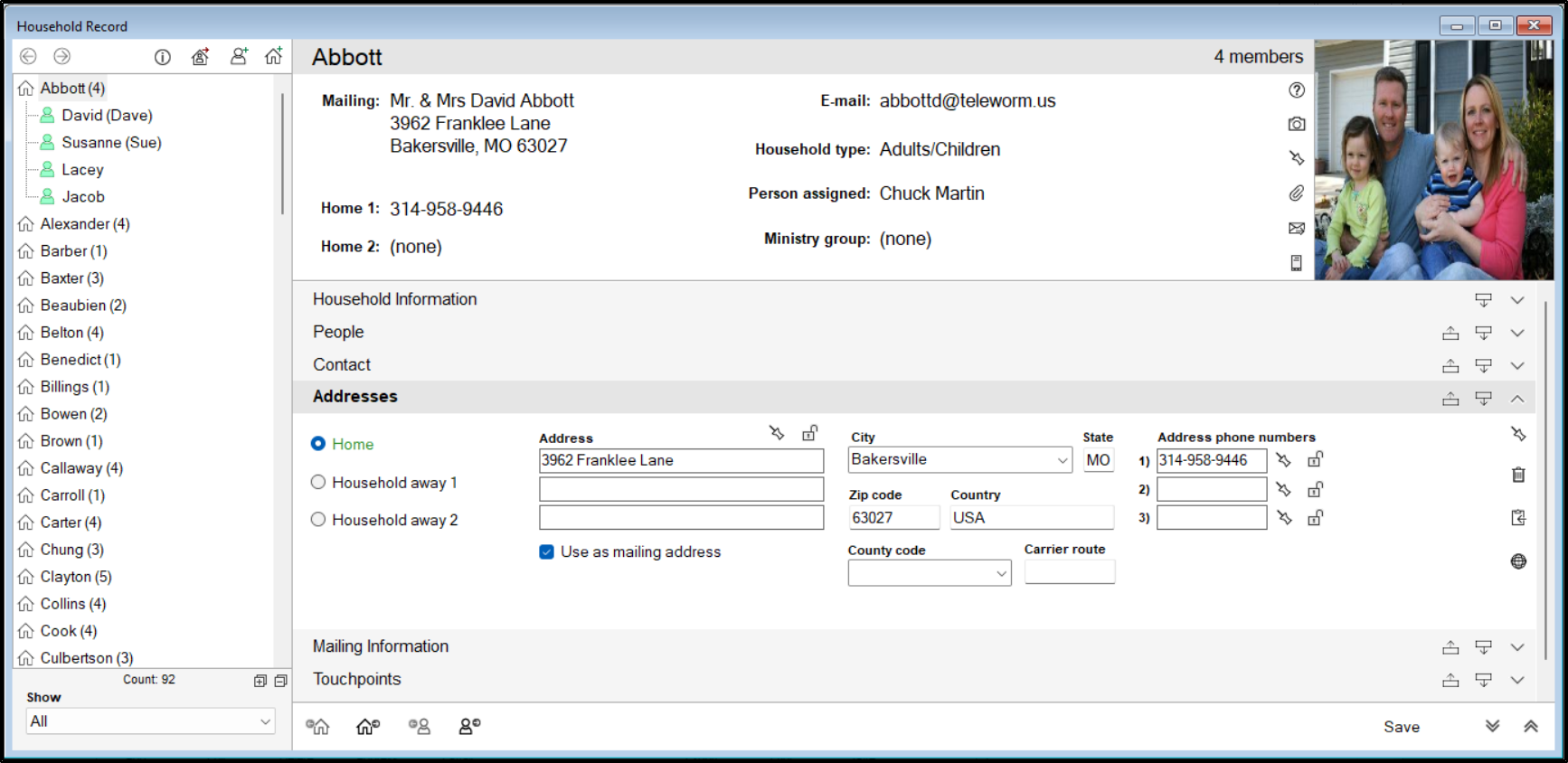Select Susanne (Sue) in the household tree
This screenshot has height=763, width=1568.
(x=111, y=143)
